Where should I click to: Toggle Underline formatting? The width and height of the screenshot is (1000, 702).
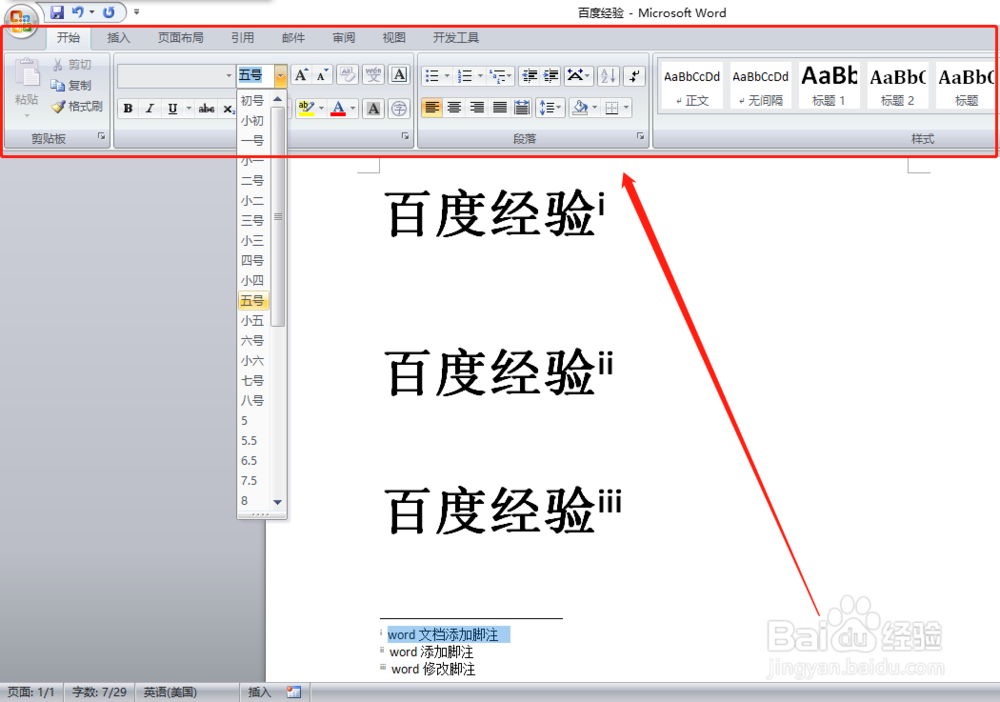pyautogui.click(x=172, y=108)
